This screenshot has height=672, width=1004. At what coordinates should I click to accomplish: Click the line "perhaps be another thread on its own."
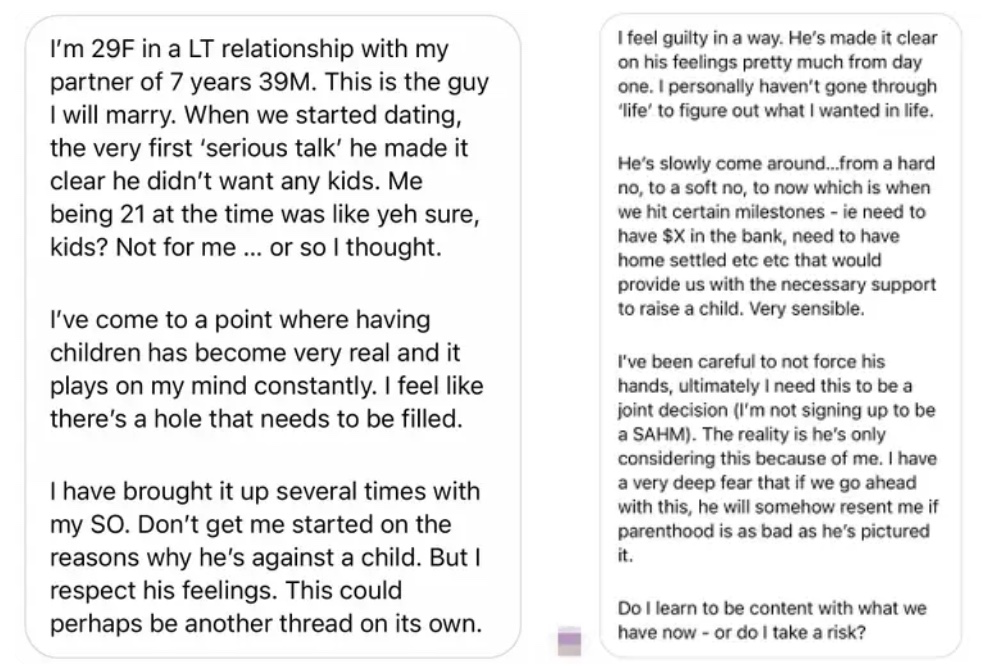[266, 623]
